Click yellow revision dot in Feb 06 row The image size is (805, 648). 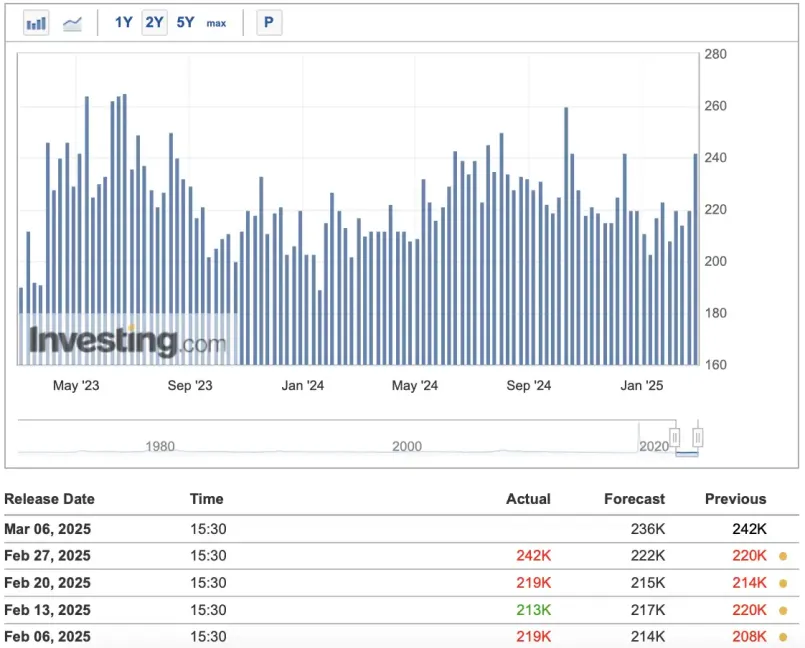(x=783, y=637)
